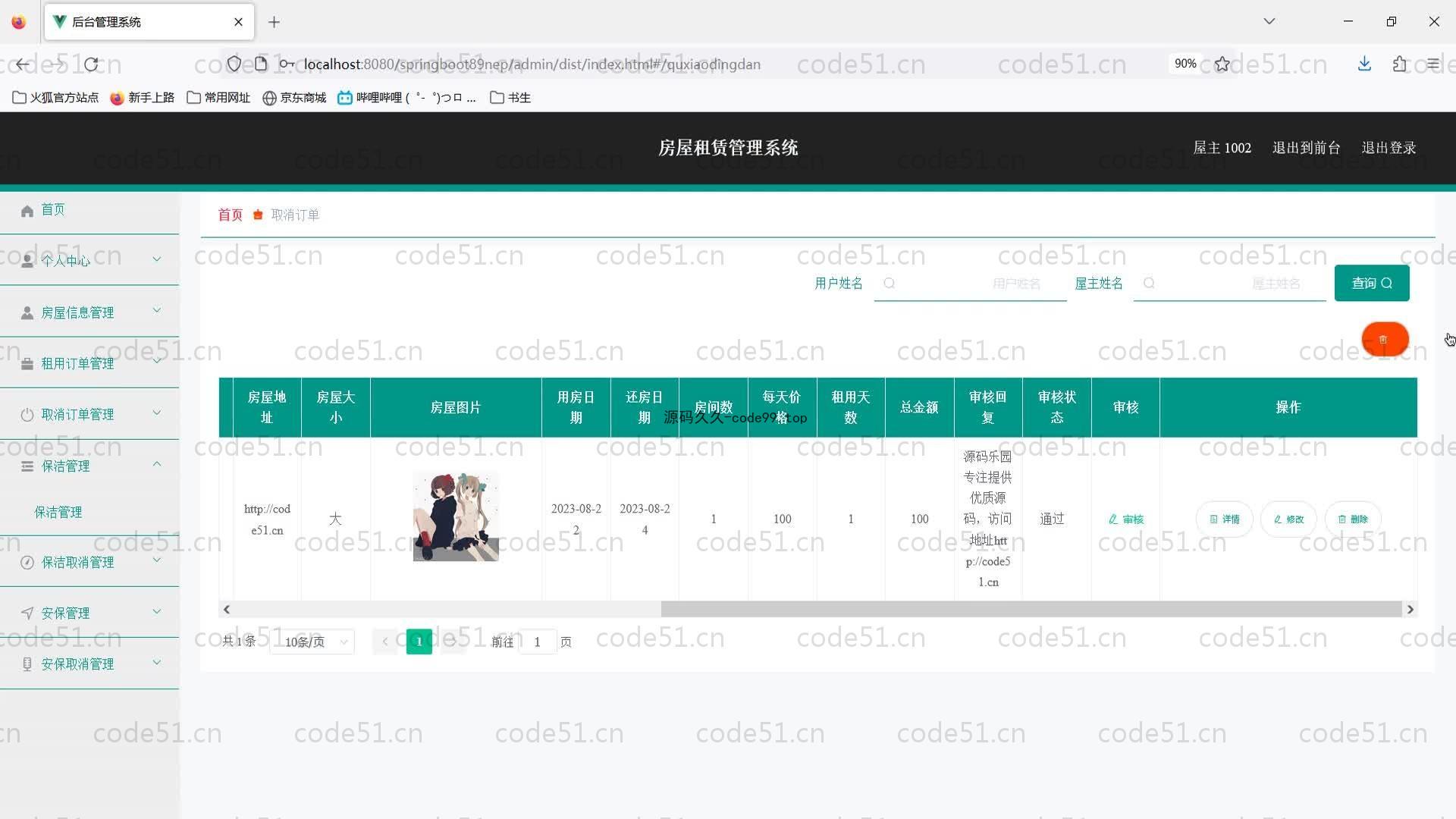Screen dimensions: 1456x819
Task: Expand the 安保管理 menu chevron
Action: click(157, 611)
